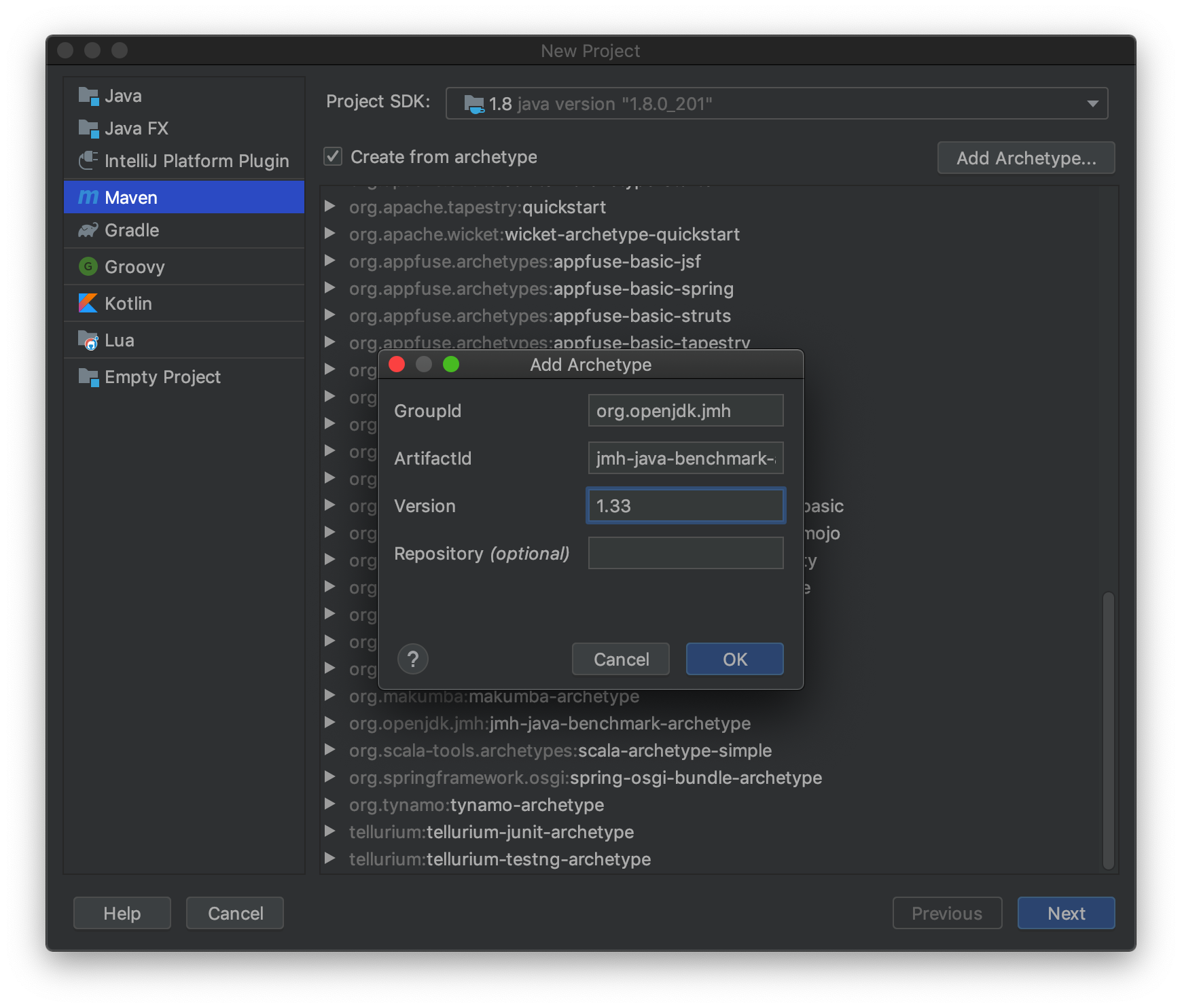Expand appfuse-basic-jsf archetype
Image resolution: width=1182 pixels, height=1008 pixels.
click(330, 260)
